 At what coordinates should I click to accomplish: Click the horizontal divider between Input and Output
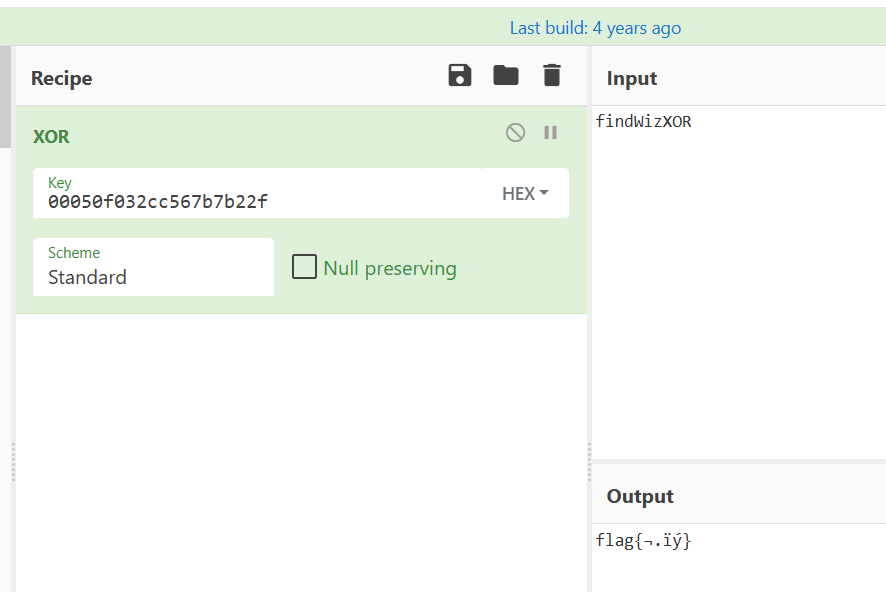738,462
